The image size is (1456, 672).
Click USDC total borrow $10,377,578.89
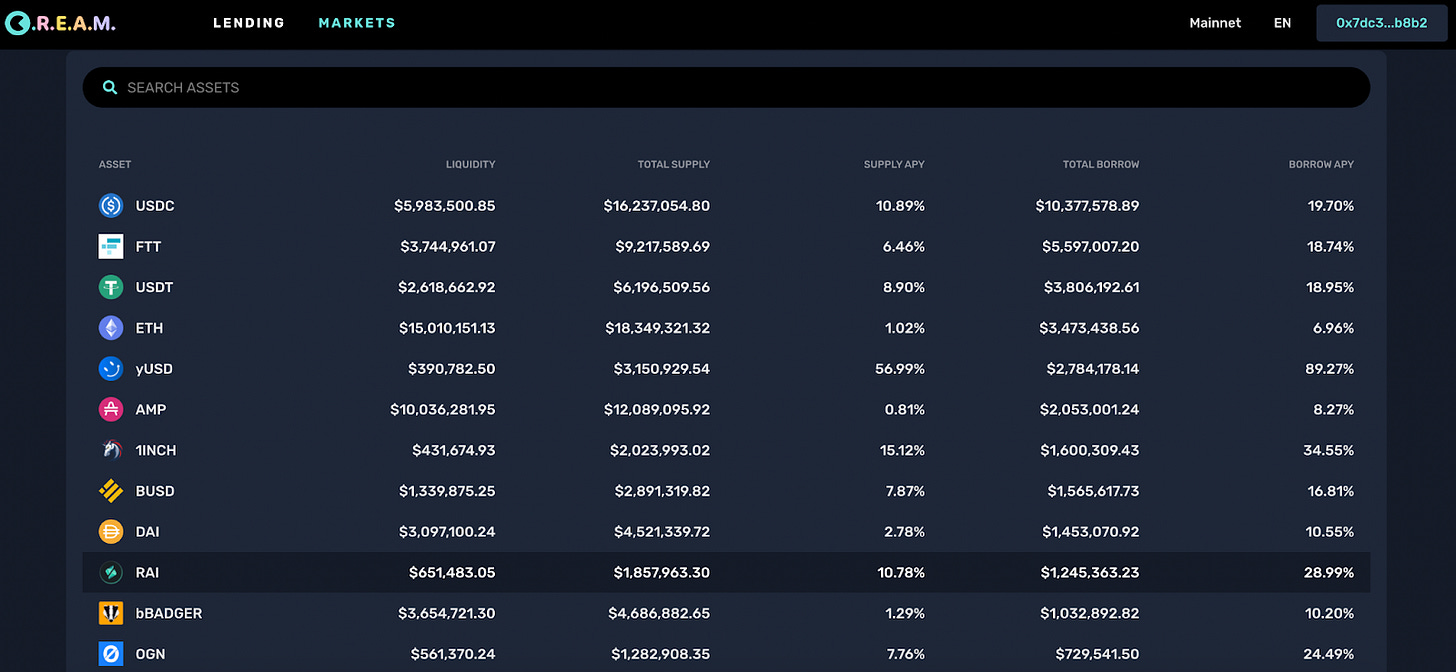coord(1088,206)
